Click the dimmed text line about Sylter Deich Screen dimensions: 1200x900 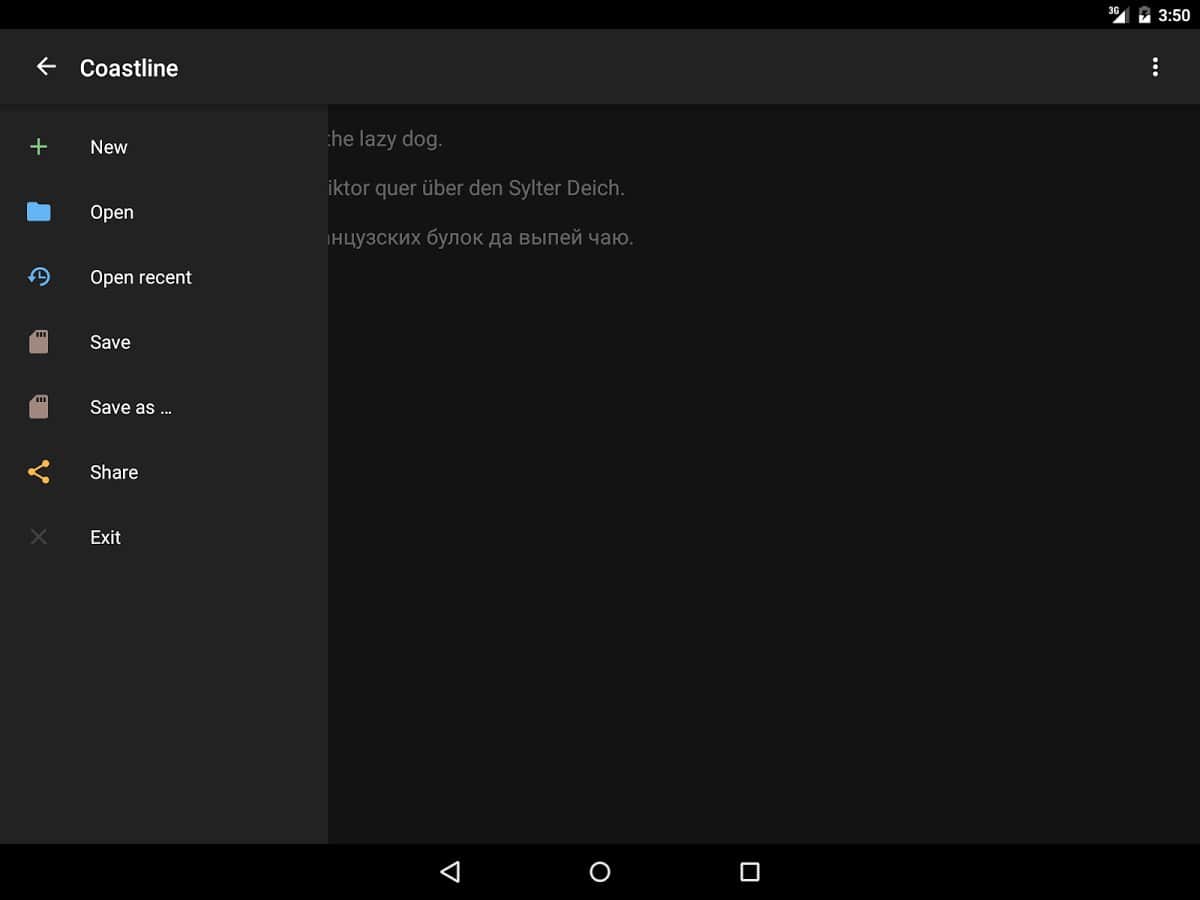point(476,188)
